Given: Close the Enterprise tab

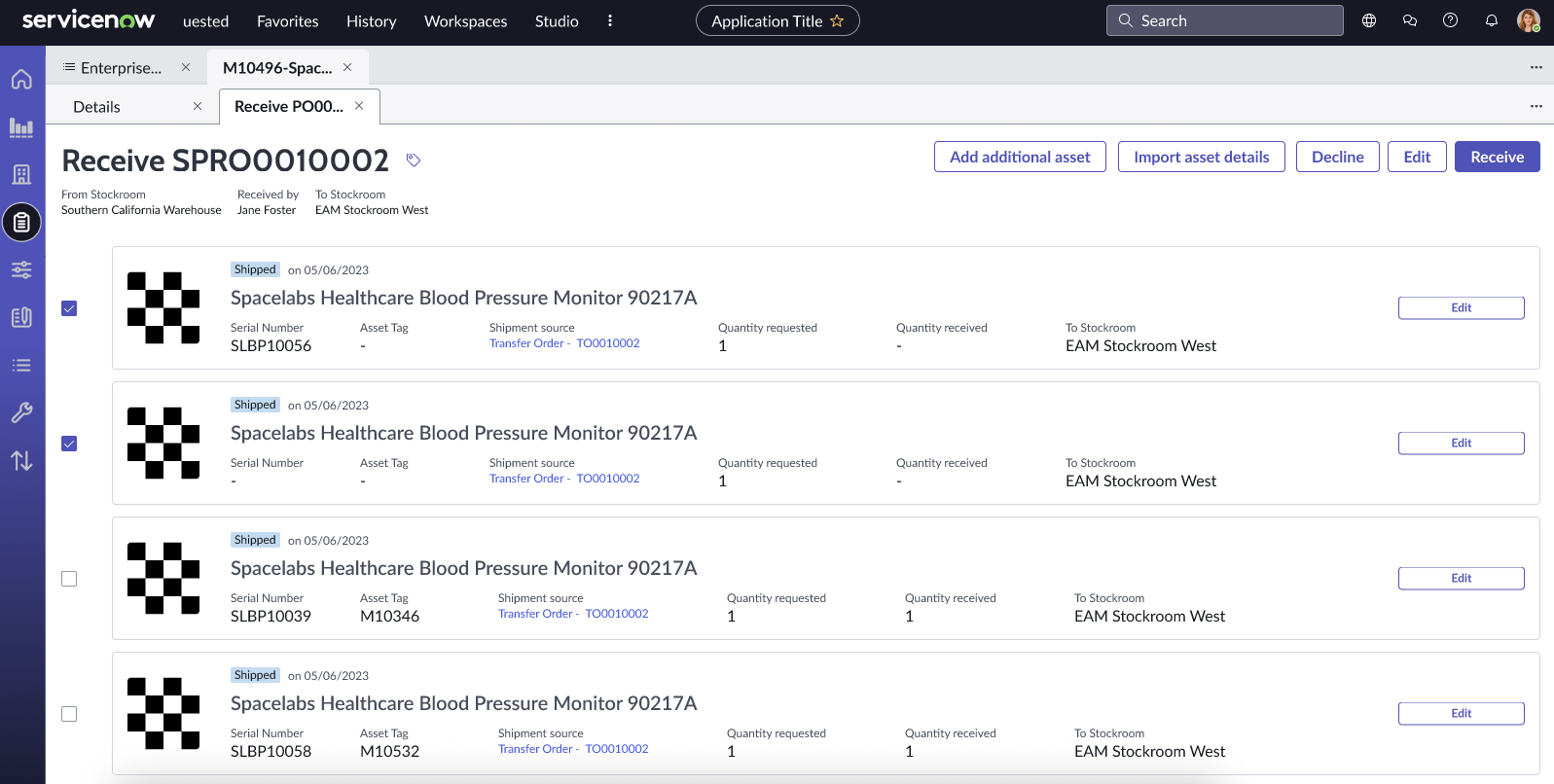Looking at the screenshot, I should pyautogui.click(x=186, y=67).
